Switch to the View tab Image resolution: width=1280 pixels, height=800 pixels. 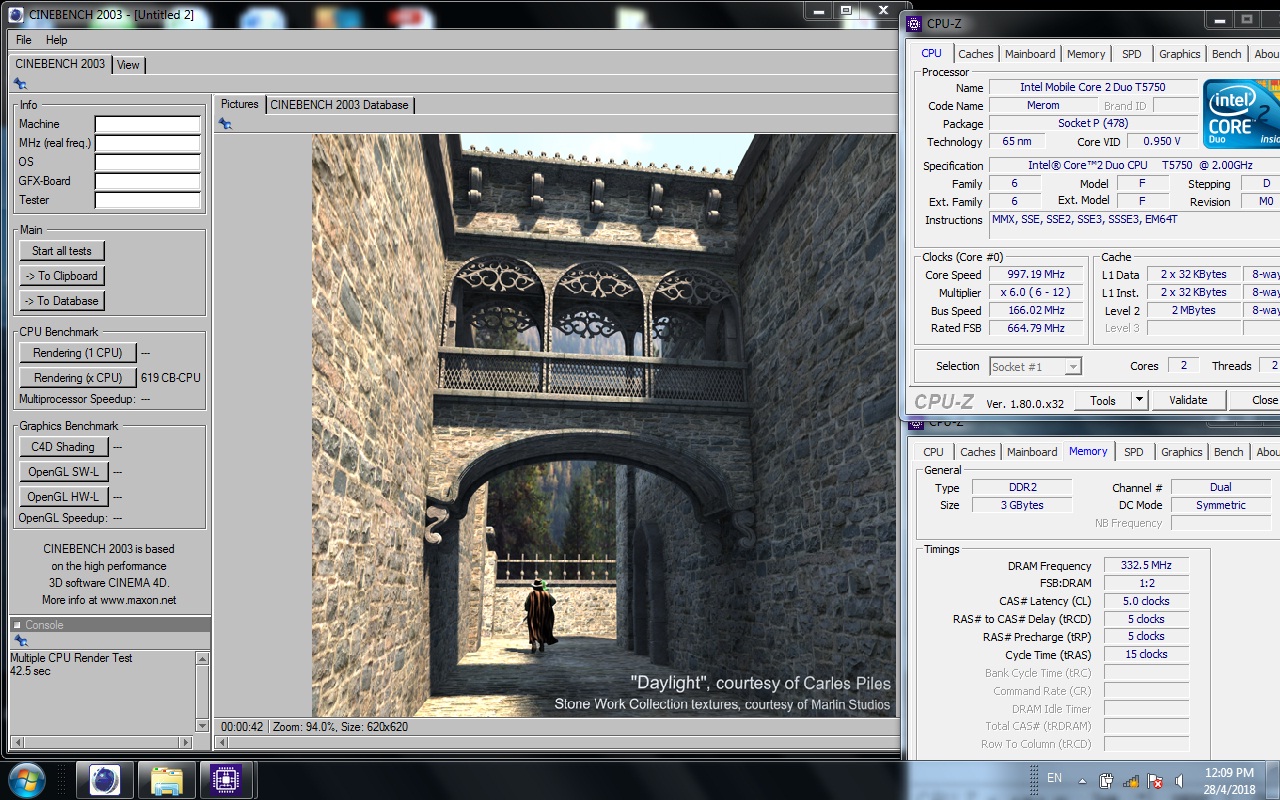pos(128,64)
